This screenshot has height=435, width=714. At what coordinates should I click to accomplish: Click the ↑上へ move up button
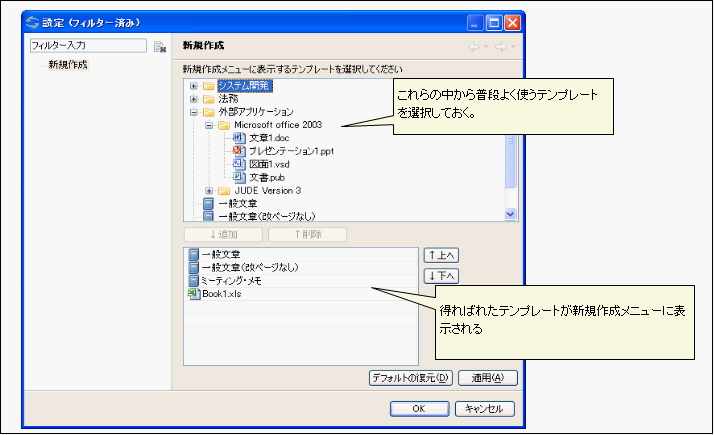(441, 256)
